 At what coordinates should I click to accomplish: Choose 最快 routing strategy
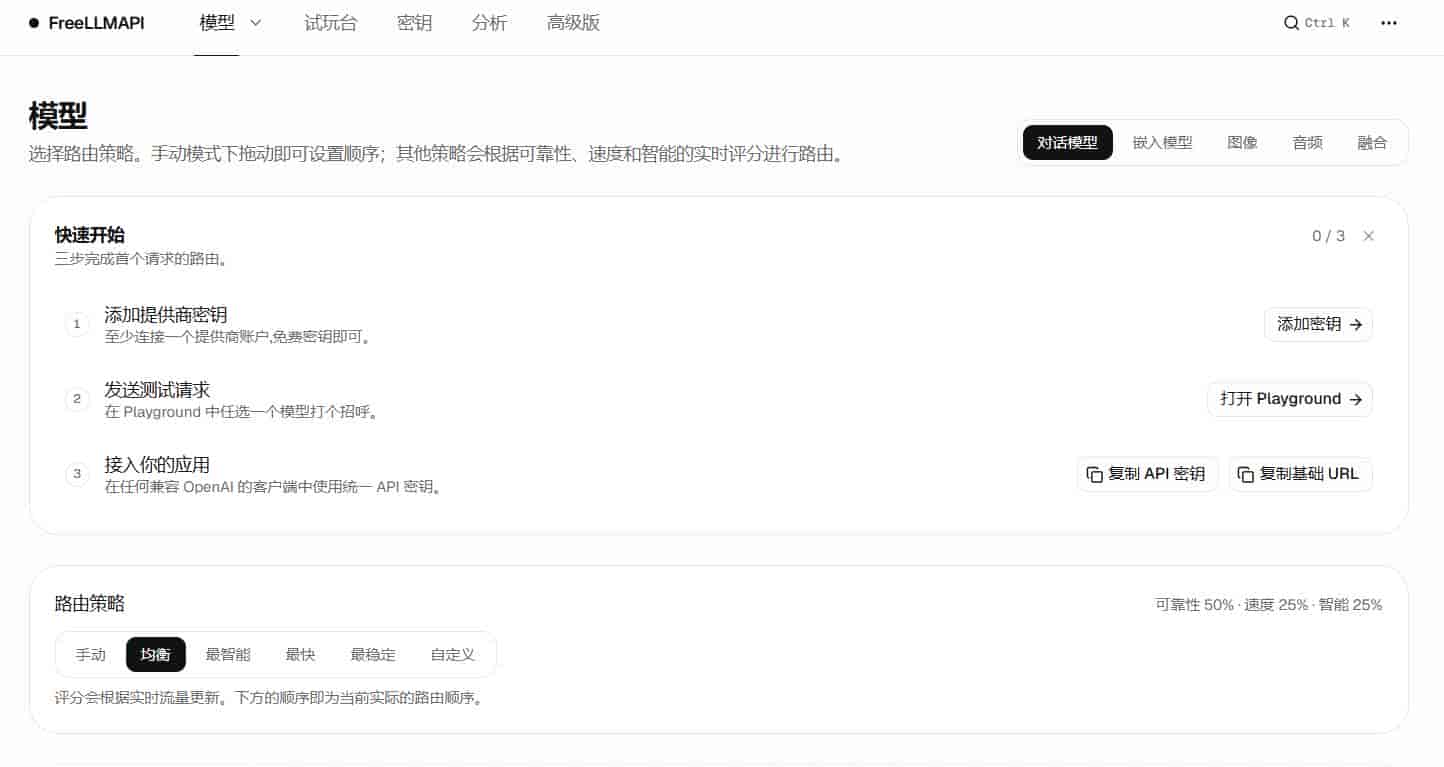point(301,655)
